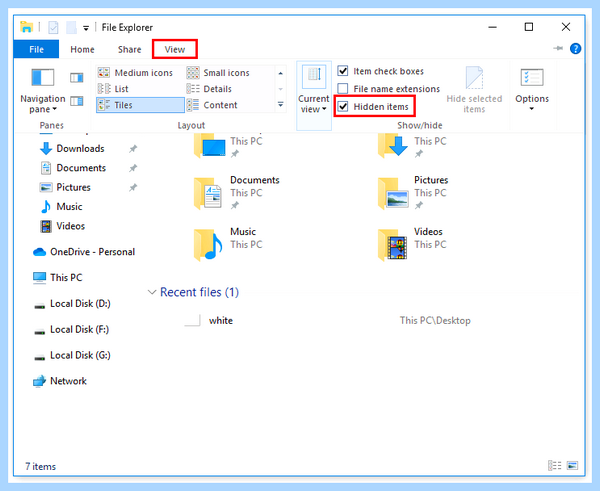Viewport: 600px width, 491px height.
Task: Enable File name extensions checkbox
Action: point(343,89)
